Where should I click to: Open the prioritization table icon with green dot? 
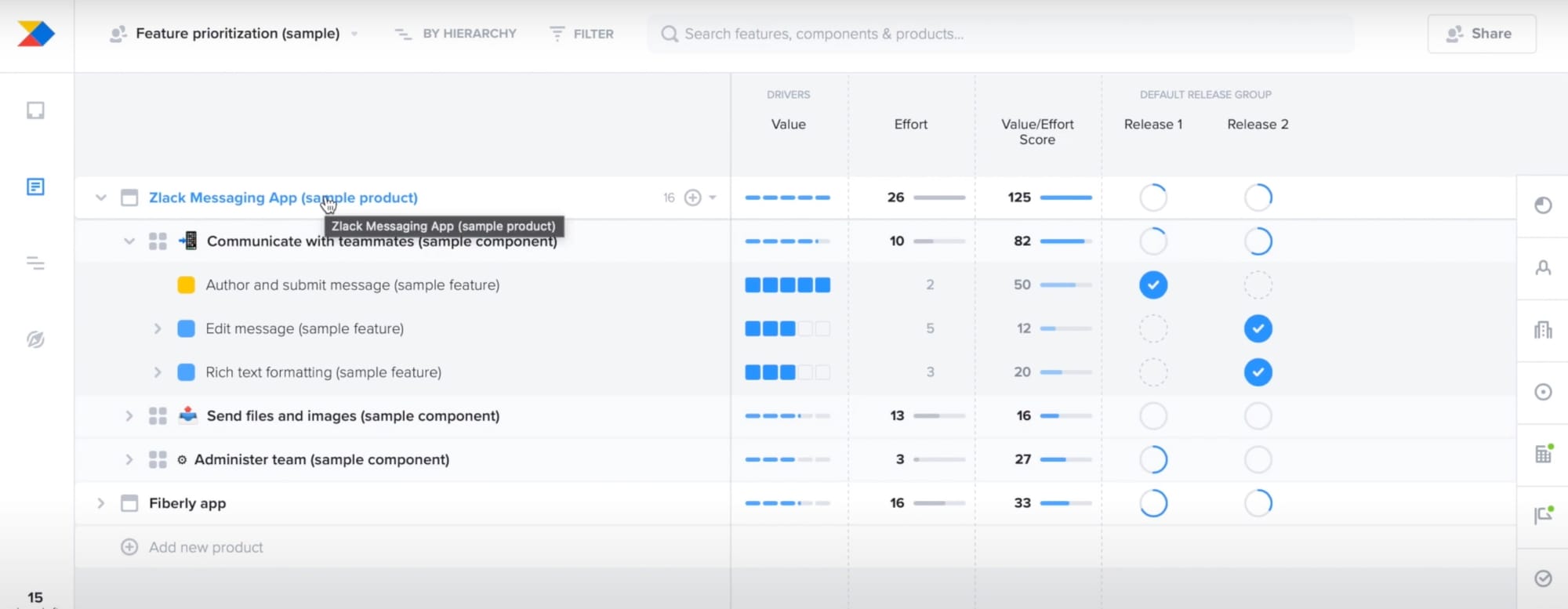1543,454
